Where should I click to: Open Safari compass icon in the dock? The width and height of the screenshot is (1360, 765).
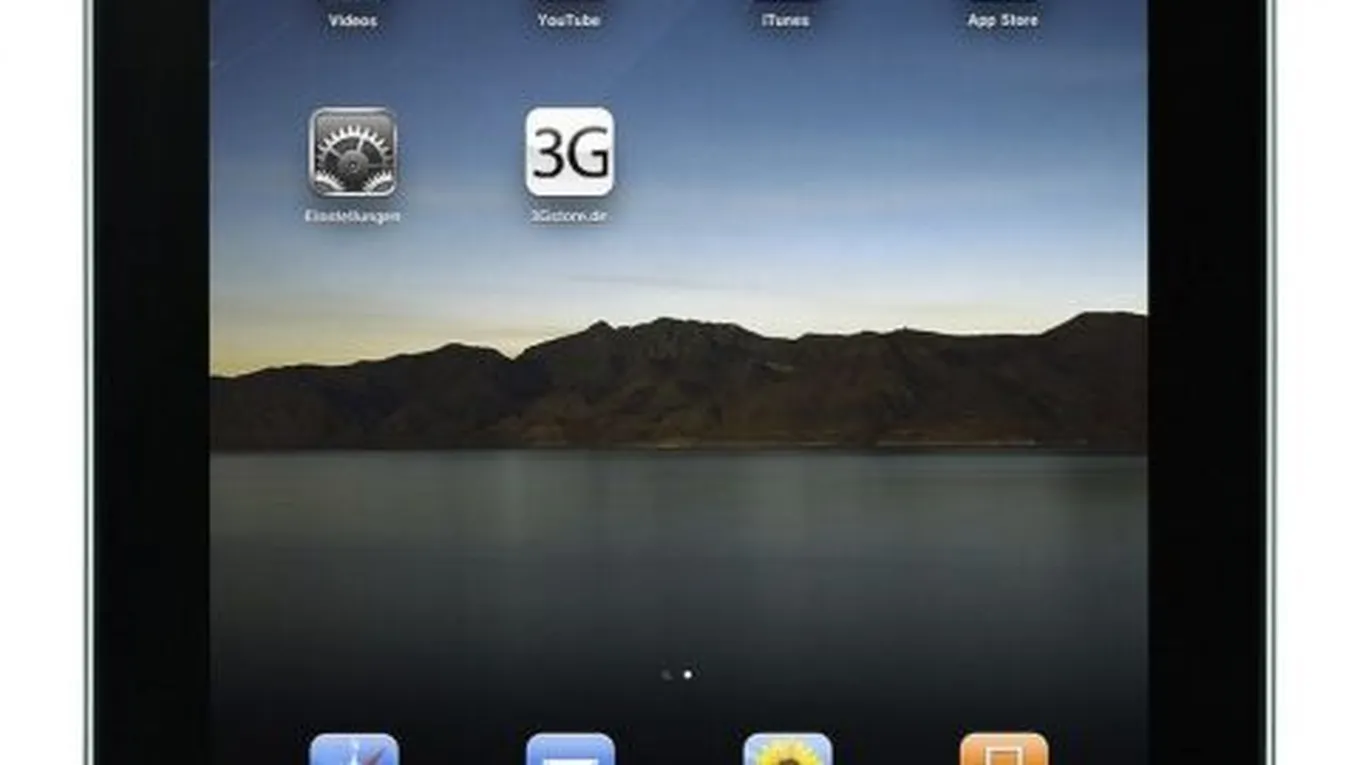click(x=354, y=750)
